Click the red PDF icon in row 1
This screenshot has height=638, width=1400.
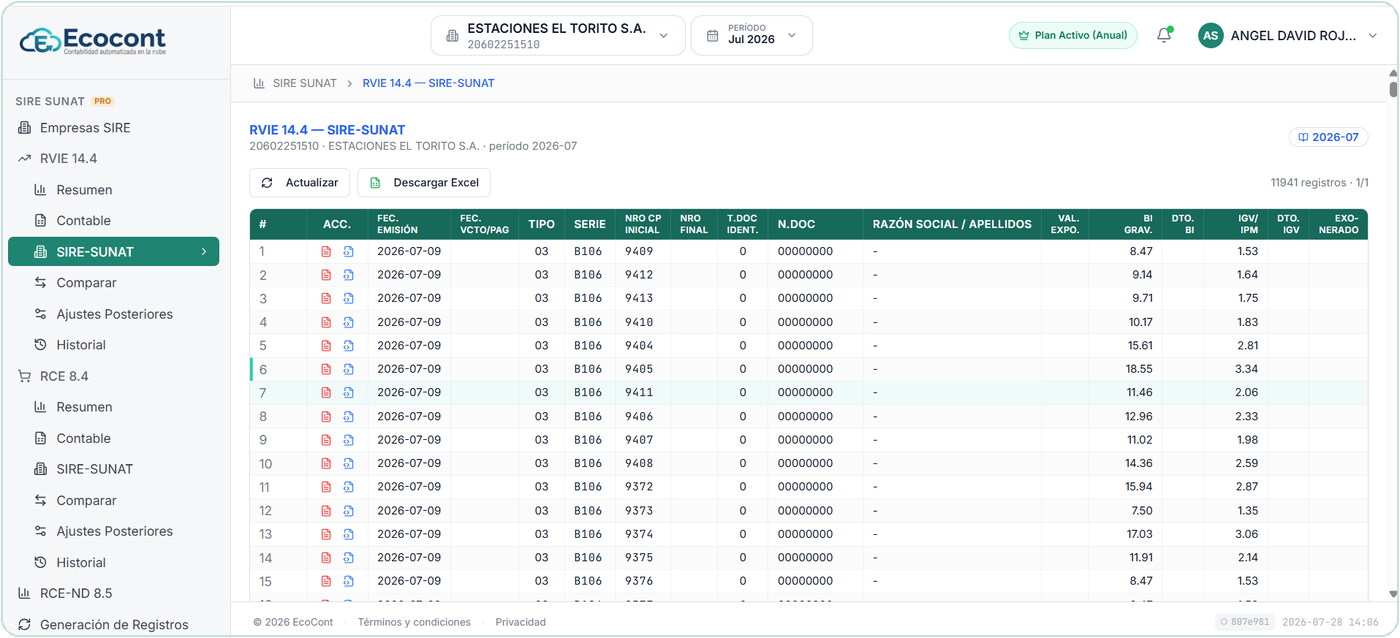pyautogui.click(x=326, y=251)
